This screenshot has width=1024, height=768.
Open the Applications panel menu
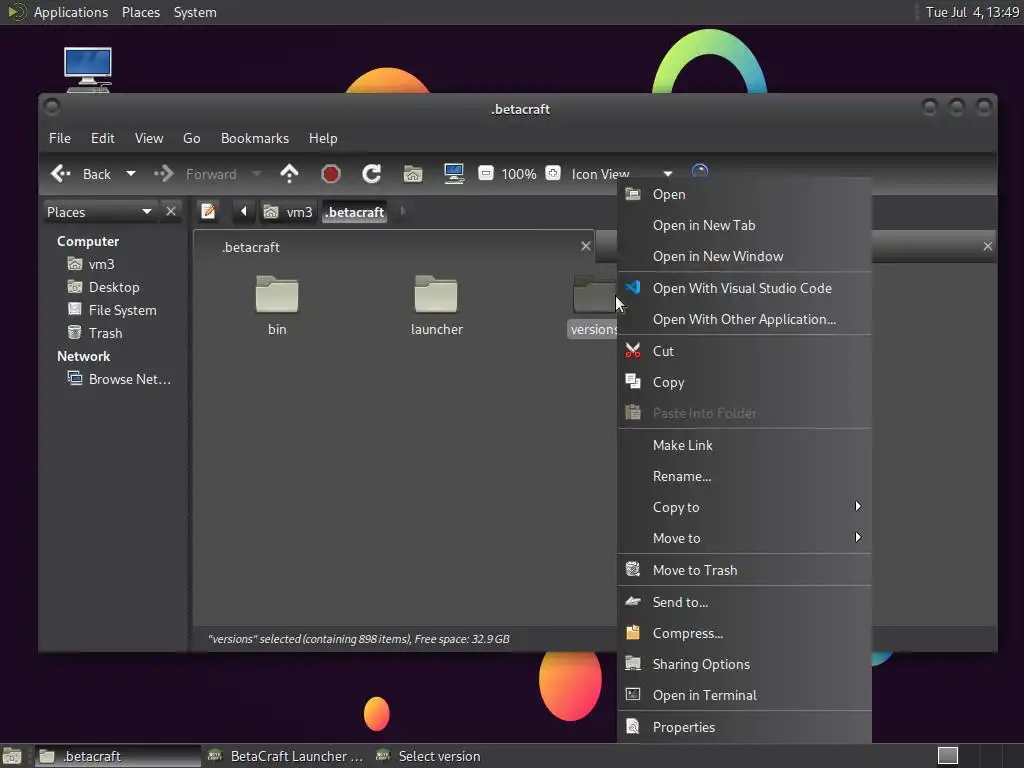71,12
